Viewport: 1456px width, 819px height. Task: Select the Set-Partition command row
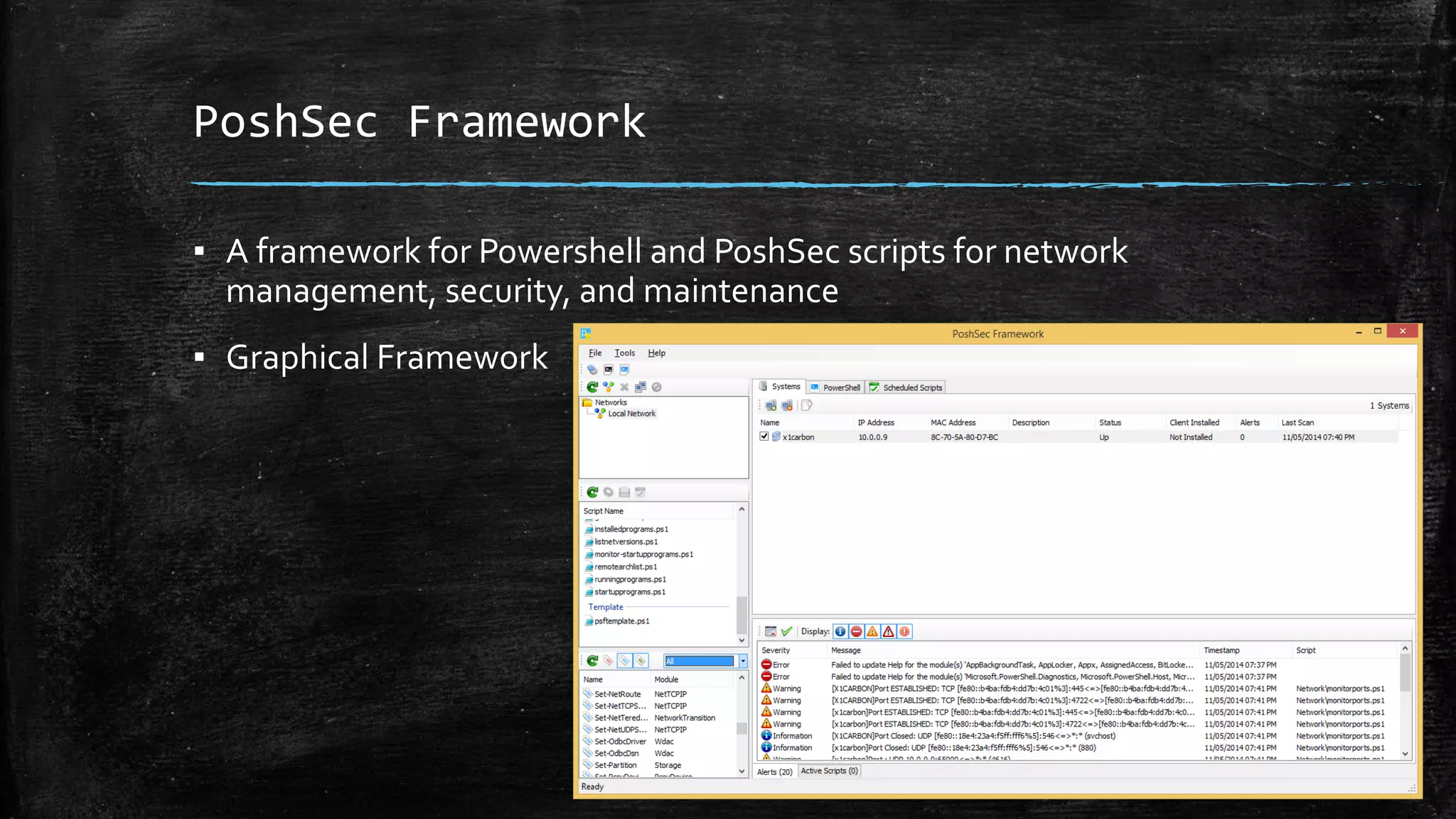(x=658, y=765)
